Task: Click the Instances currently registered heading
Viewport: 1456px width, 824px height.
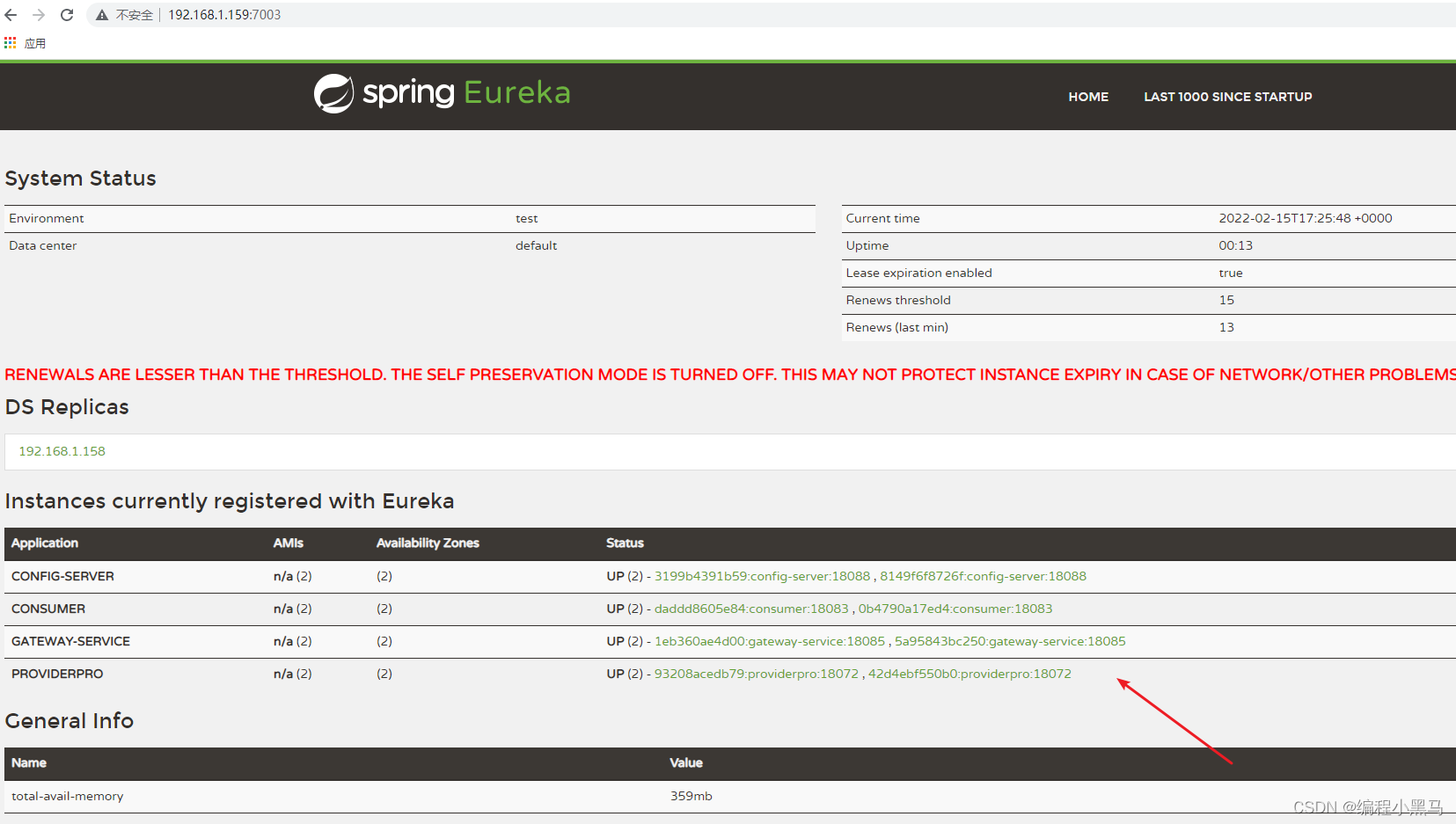Action: 230,501
